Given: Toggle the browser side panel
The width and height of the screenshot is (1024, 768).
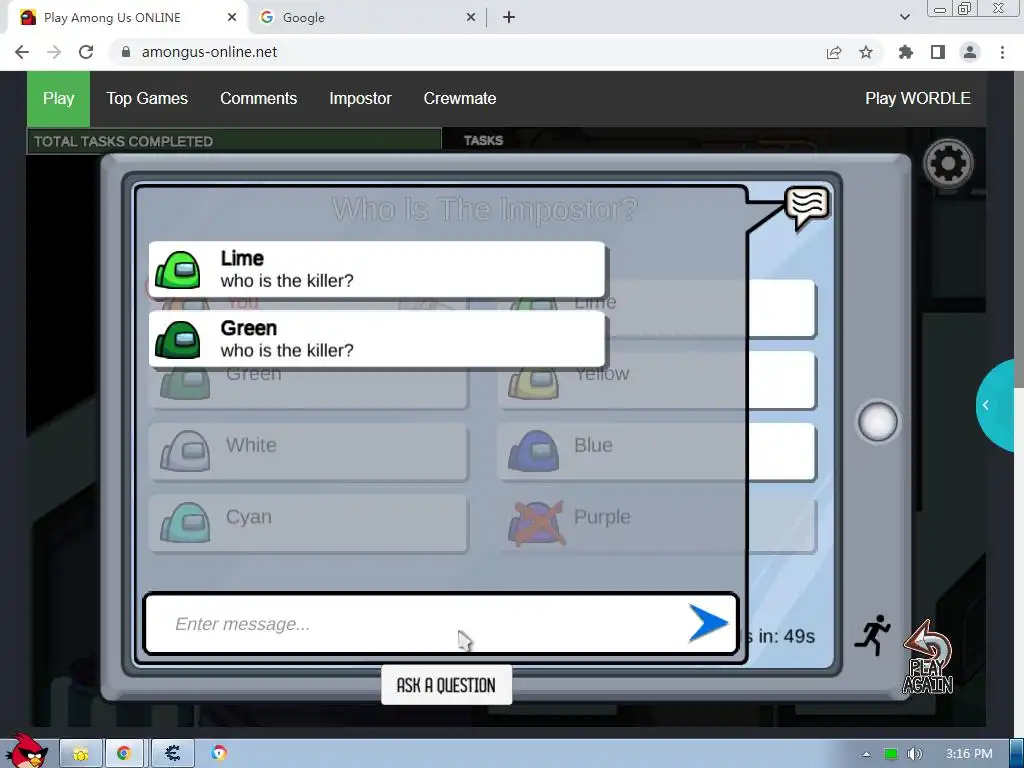Looking at the screenshot, I should pos(938,52).
